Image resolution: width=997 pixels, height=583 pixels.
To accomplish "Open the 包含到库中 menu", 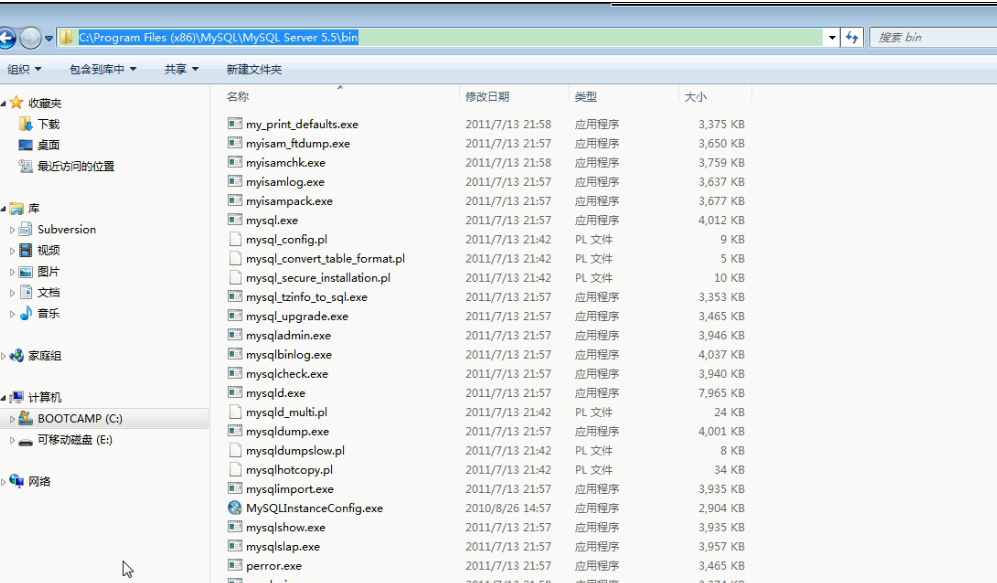I will [102, 69].
